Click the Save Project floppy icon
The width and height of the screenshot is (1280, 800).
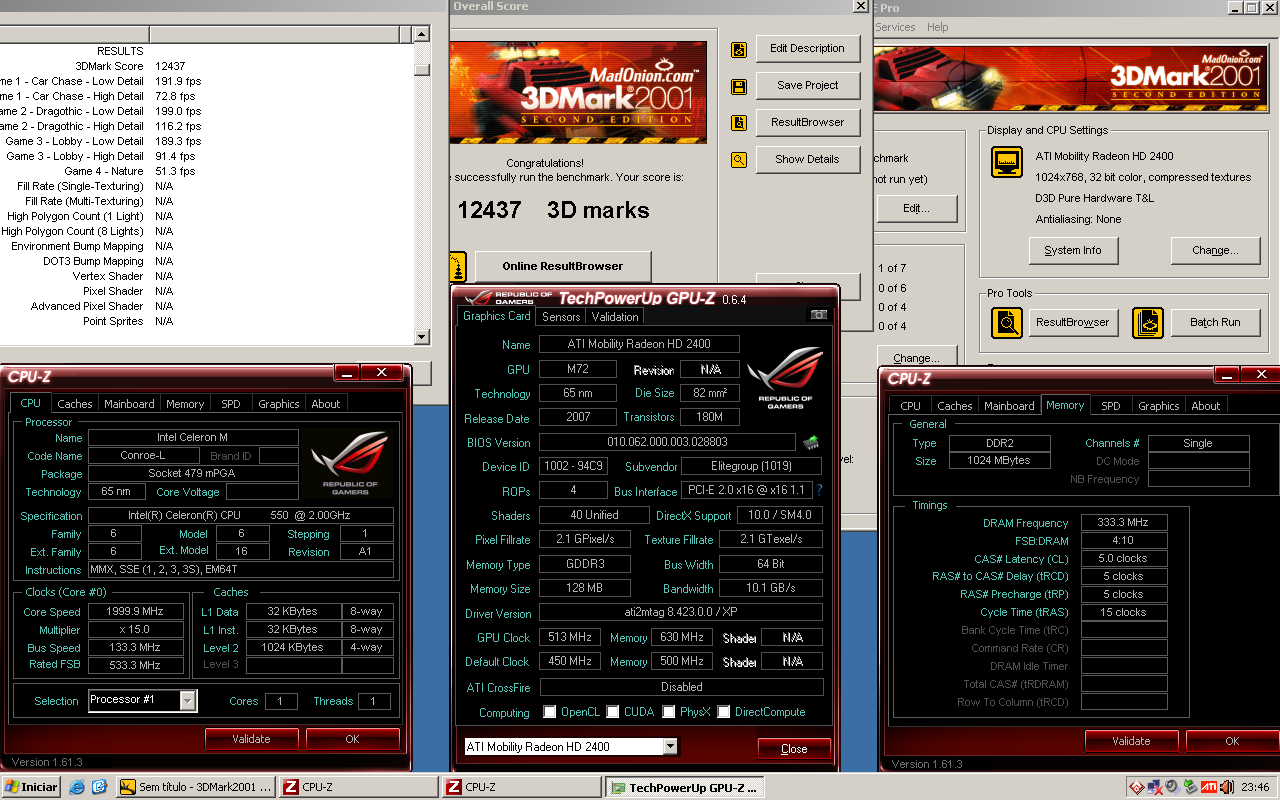739,86
